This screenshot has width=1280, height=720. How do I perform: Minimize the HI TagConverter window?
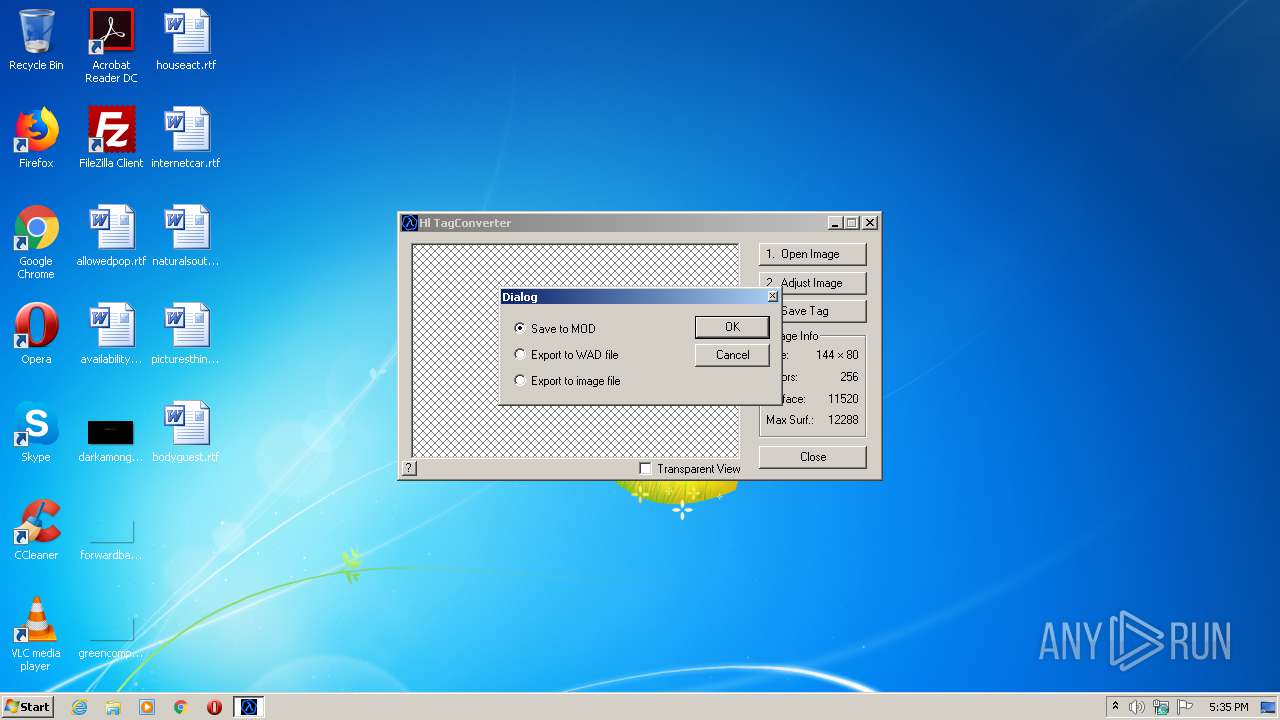835,223
